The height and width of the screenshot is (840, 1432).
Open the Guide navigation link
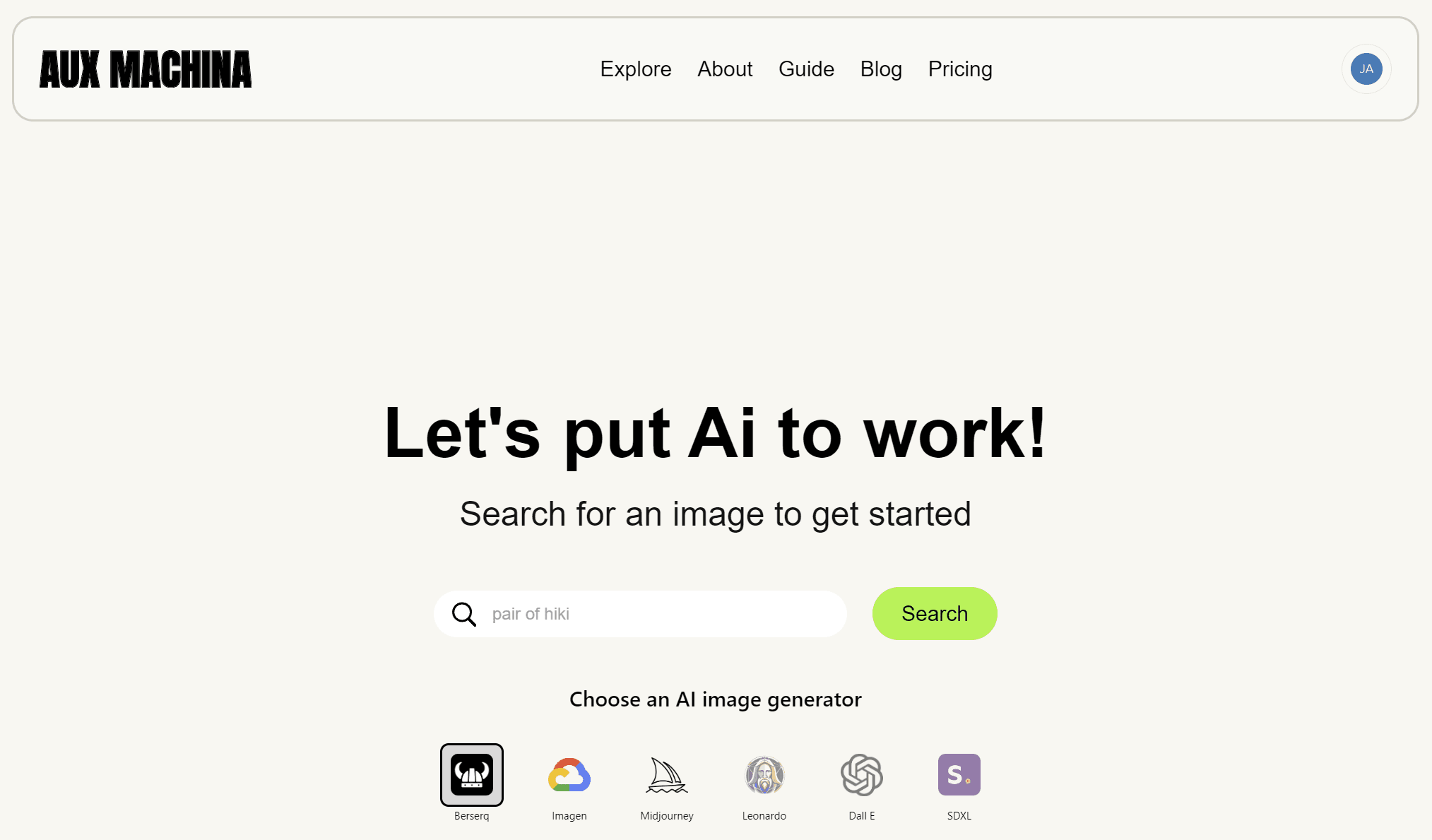point(806,69)
